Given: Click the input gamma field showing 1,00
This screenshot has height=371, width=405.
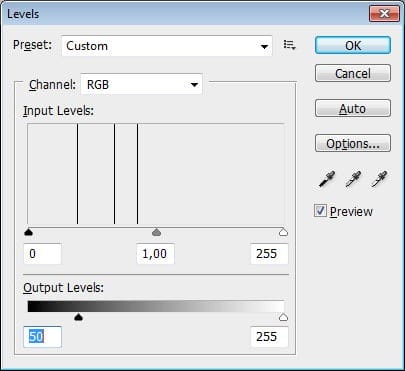Looking at the screenshot, I should click(155, 254).
